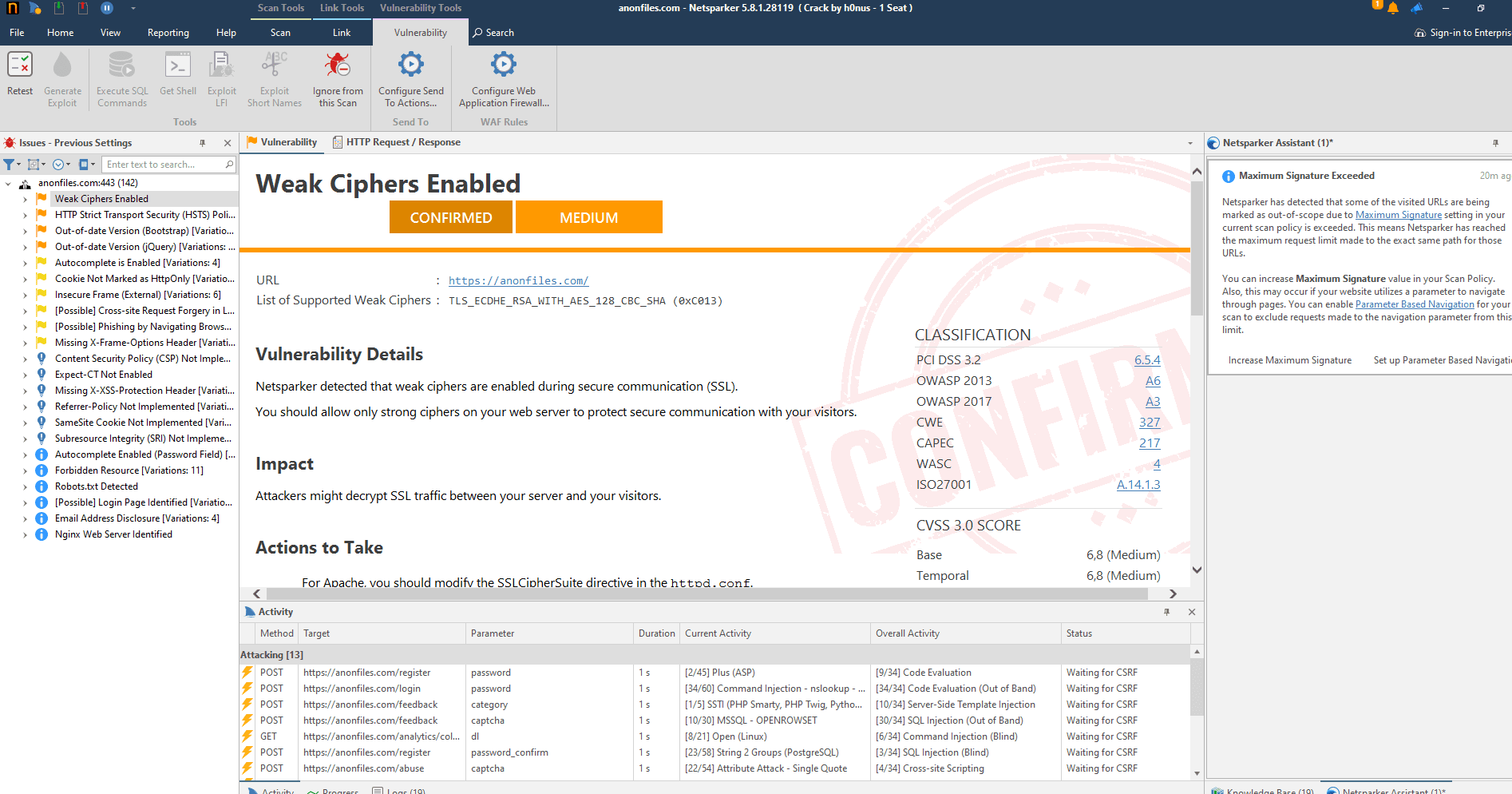Select the https://anonfiles.com/abuse activity row

(x=715, y=768)
